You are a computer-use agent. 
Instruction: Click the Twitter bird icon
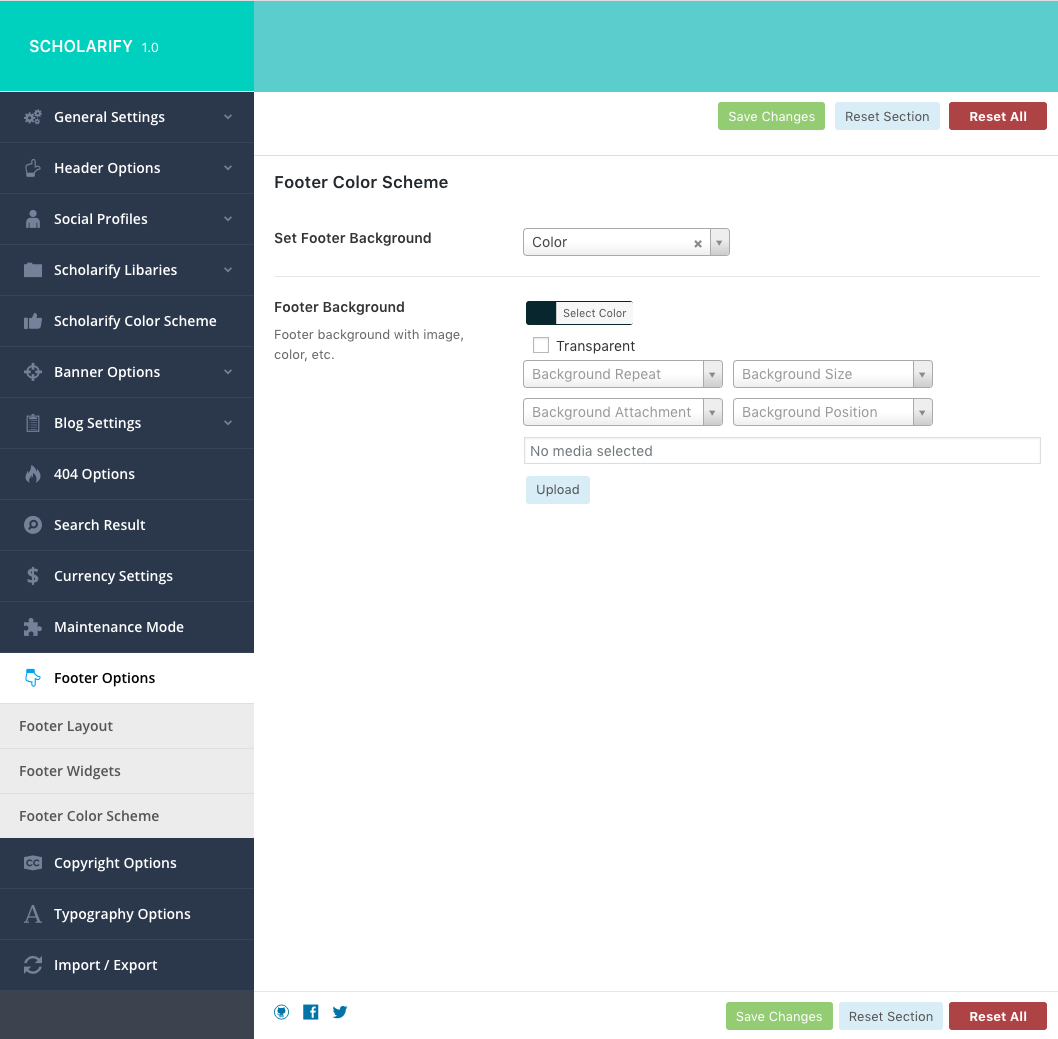click(x=340, y=1012)
